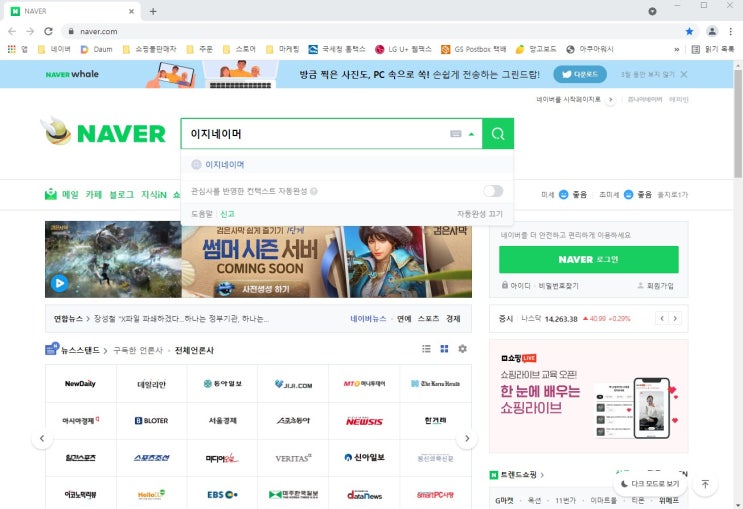The height and width of the screenshot is (509, 743).
Task: Open the 지식iN menu item
Action: click(x=154, y=194)
